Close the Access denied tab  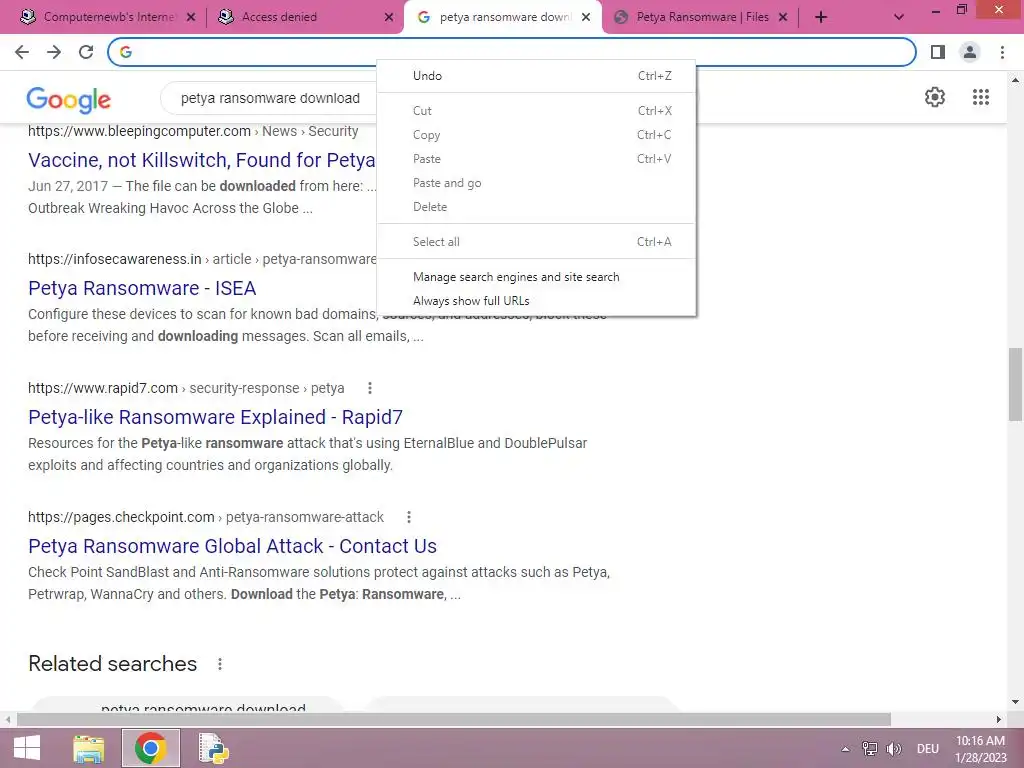tap(389, 17)
